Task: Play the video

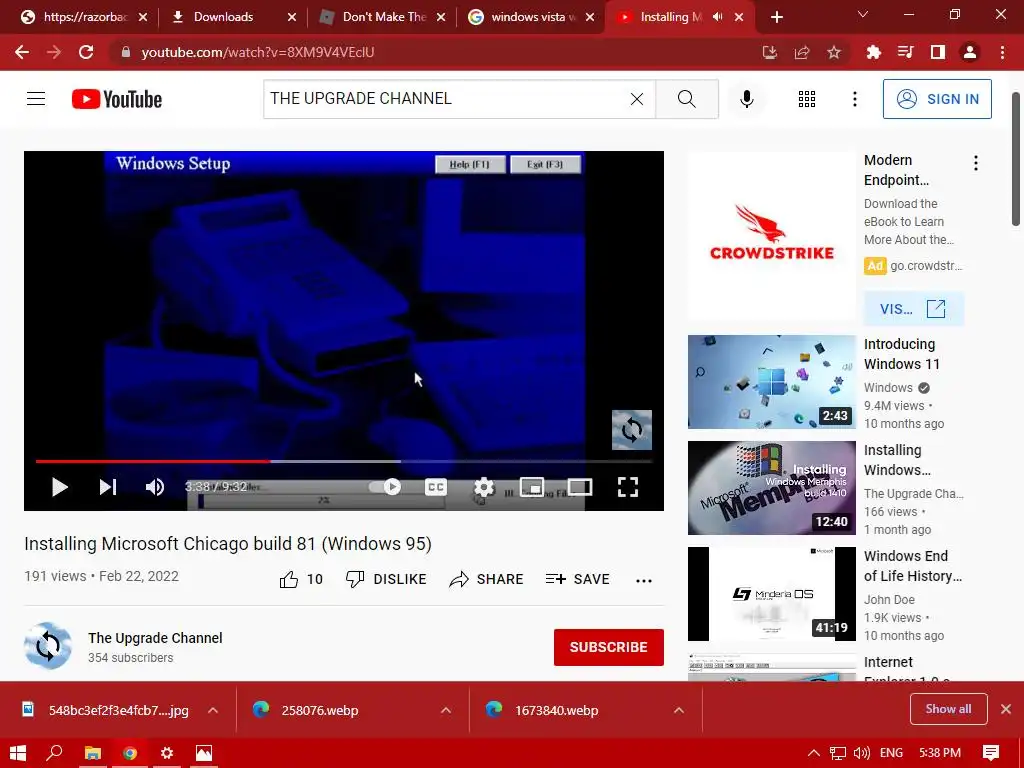Action: (x=59, y=487)
